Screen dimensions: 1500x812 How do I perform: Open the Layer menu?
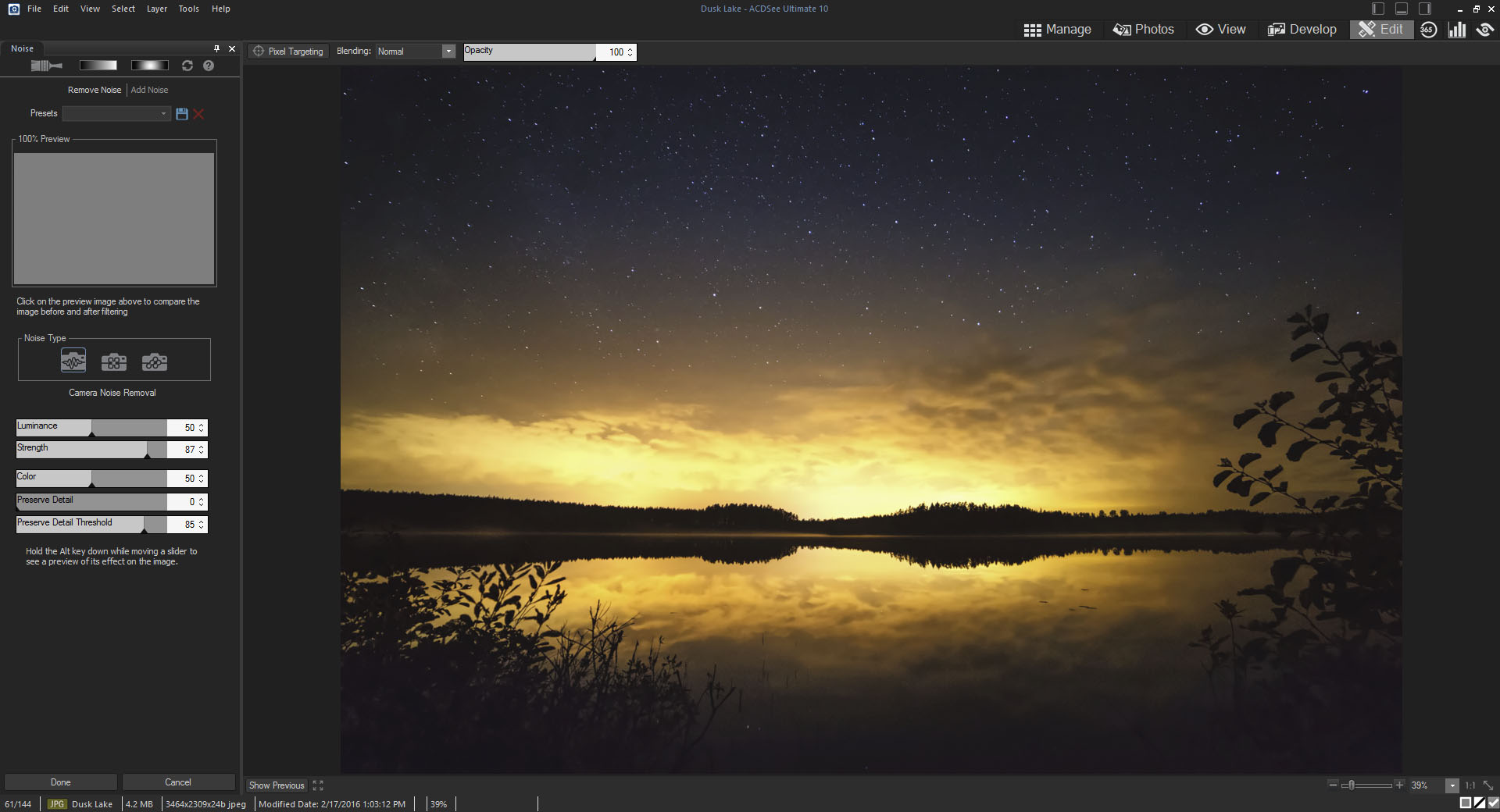pos(156,9)
